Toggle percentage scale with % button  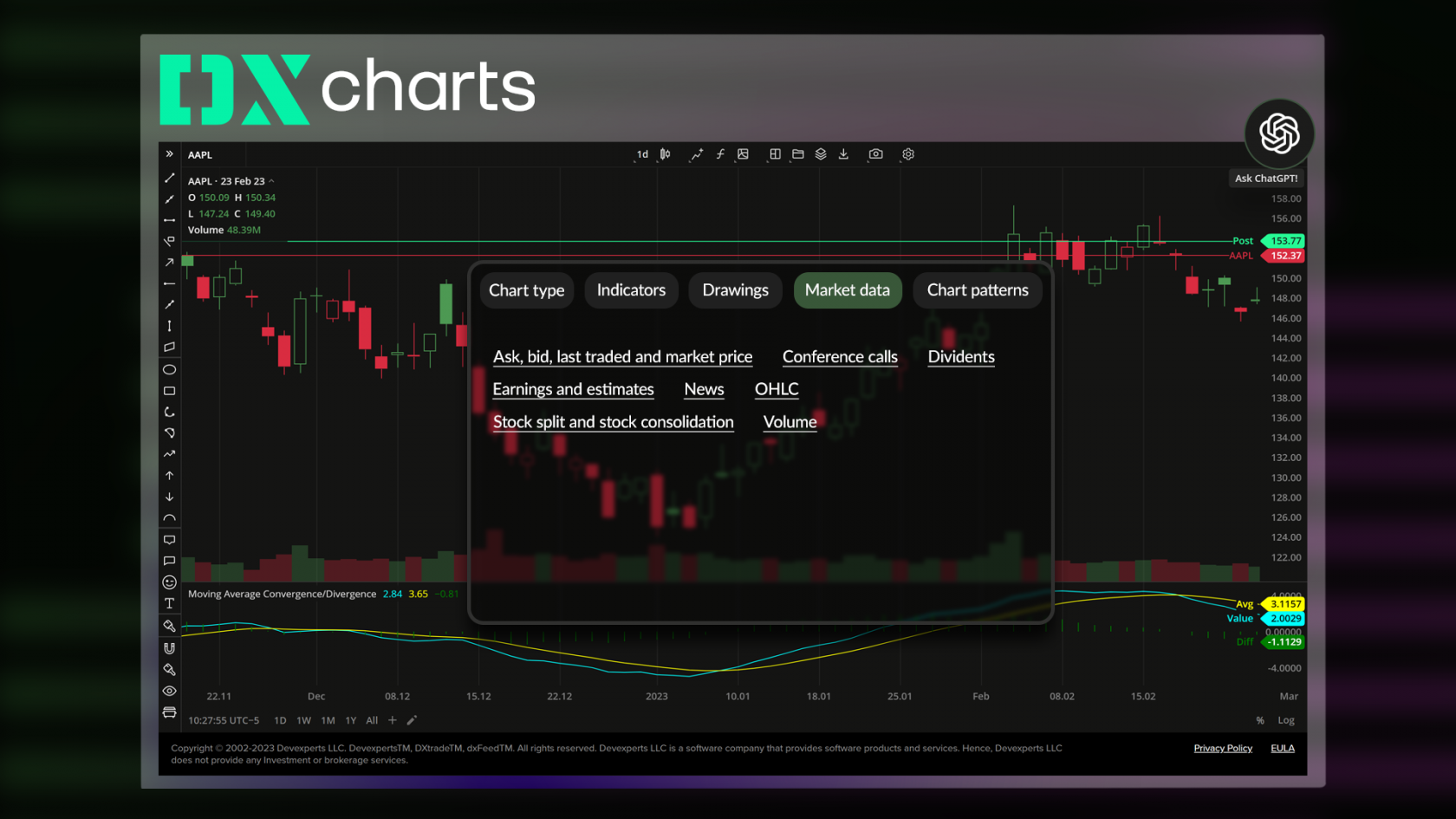point(1261,720)
